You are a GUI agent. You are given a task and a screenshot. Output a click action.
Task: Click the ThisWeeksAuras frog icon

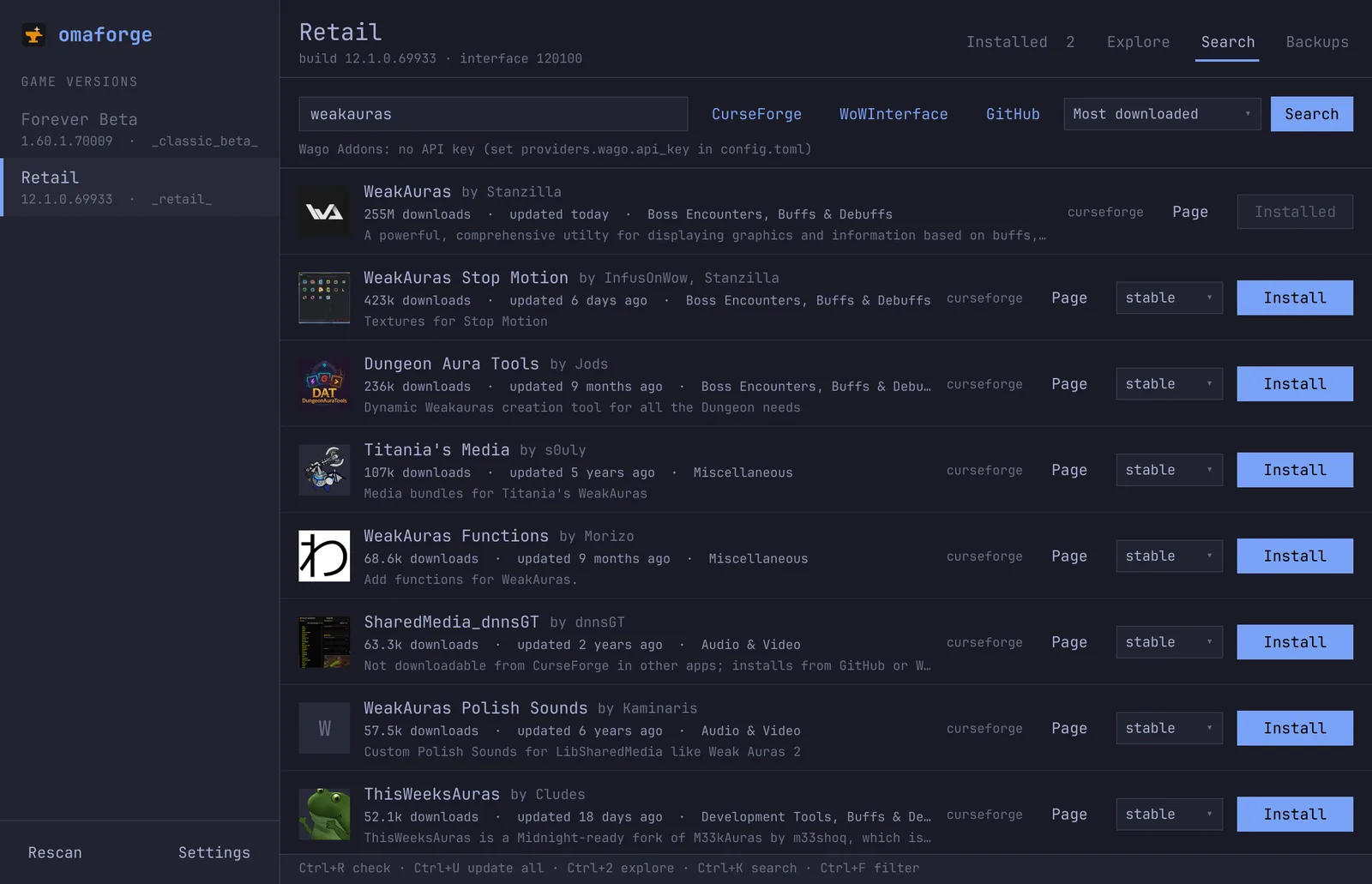[324, 814]
